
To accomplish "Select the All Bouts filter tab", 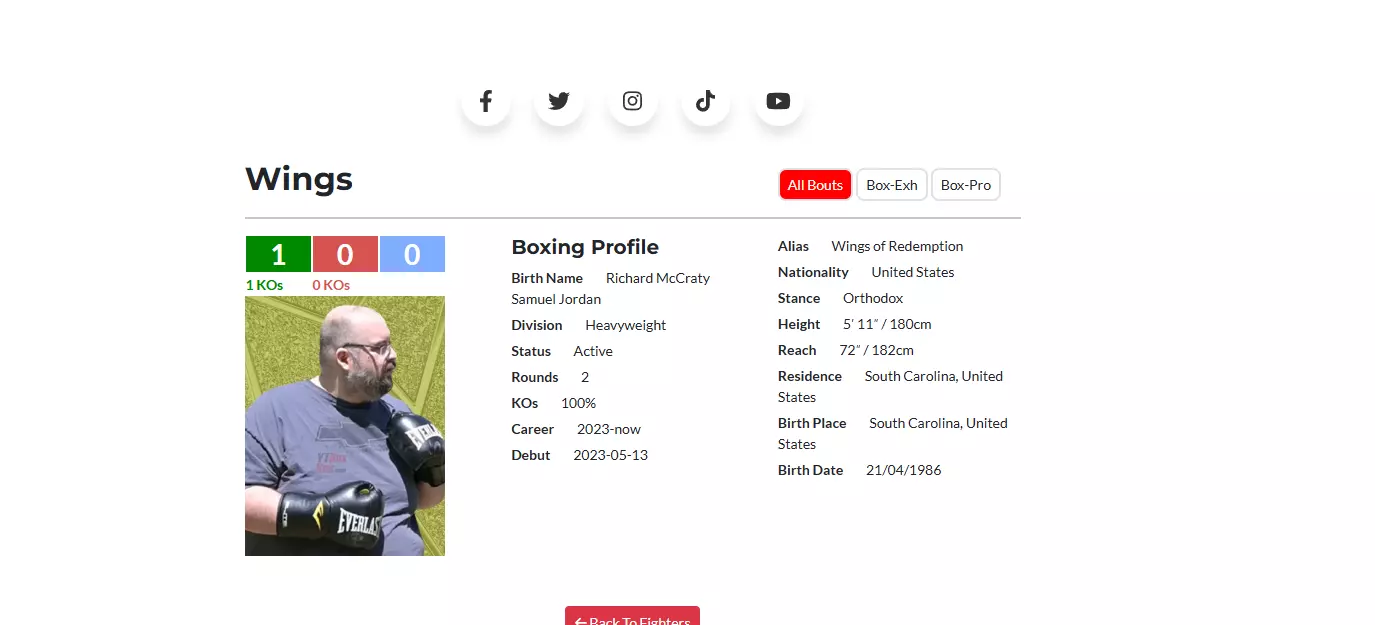I will [x=815, y=185].
